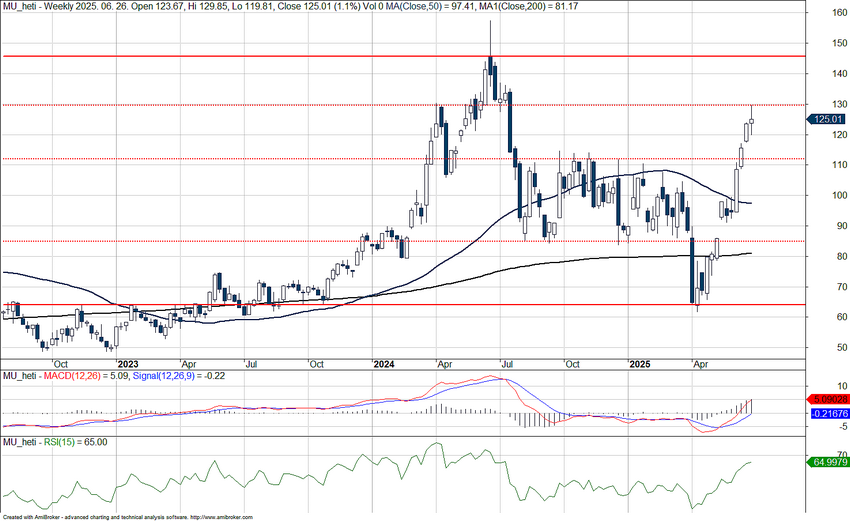The height and width of the screenshot is (521, 850).
Task: Click the 50 price axis label
Action: click(841, 348)
